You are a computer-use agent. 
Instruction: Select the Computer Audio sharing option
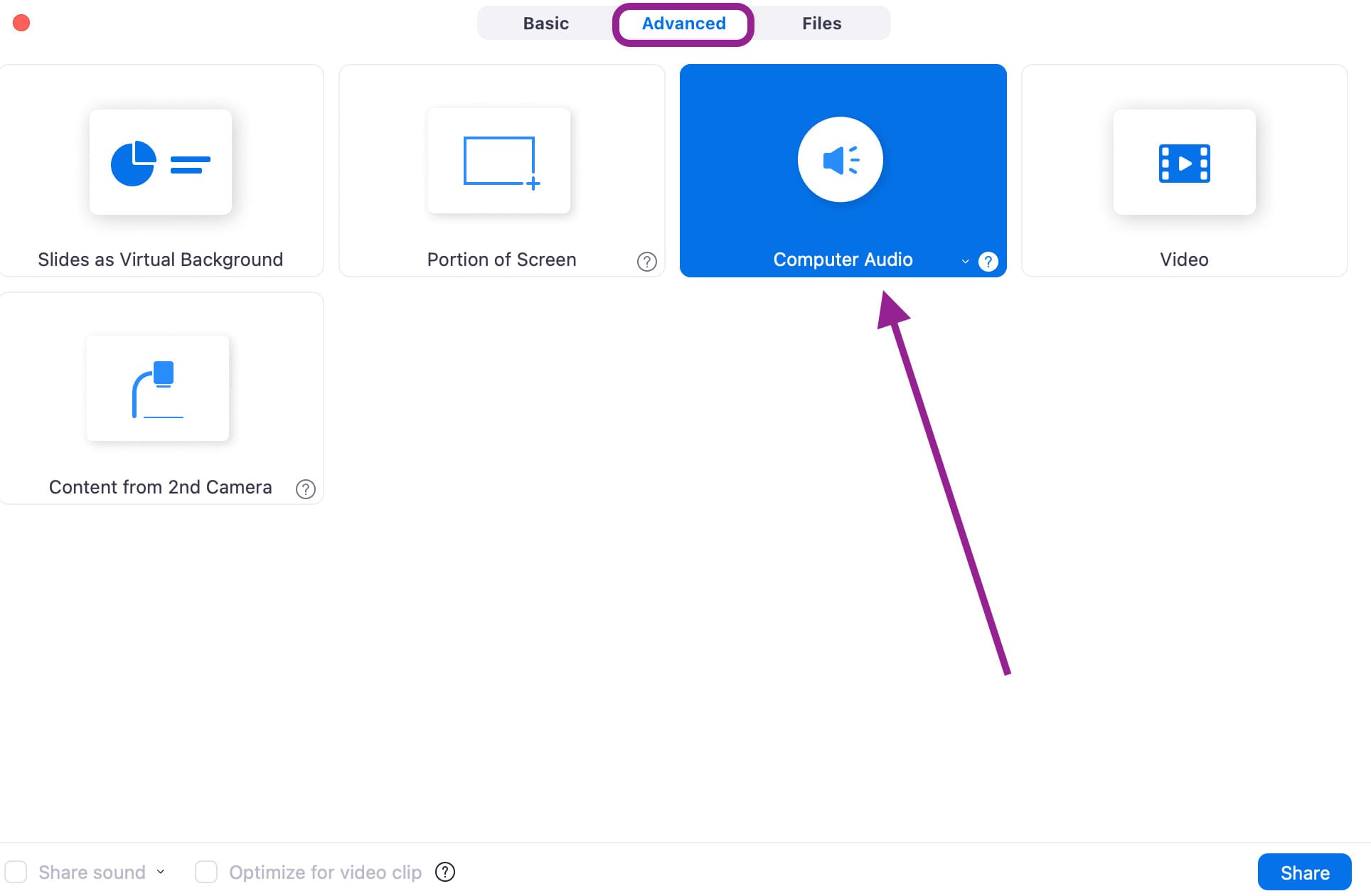pos(843,170)
